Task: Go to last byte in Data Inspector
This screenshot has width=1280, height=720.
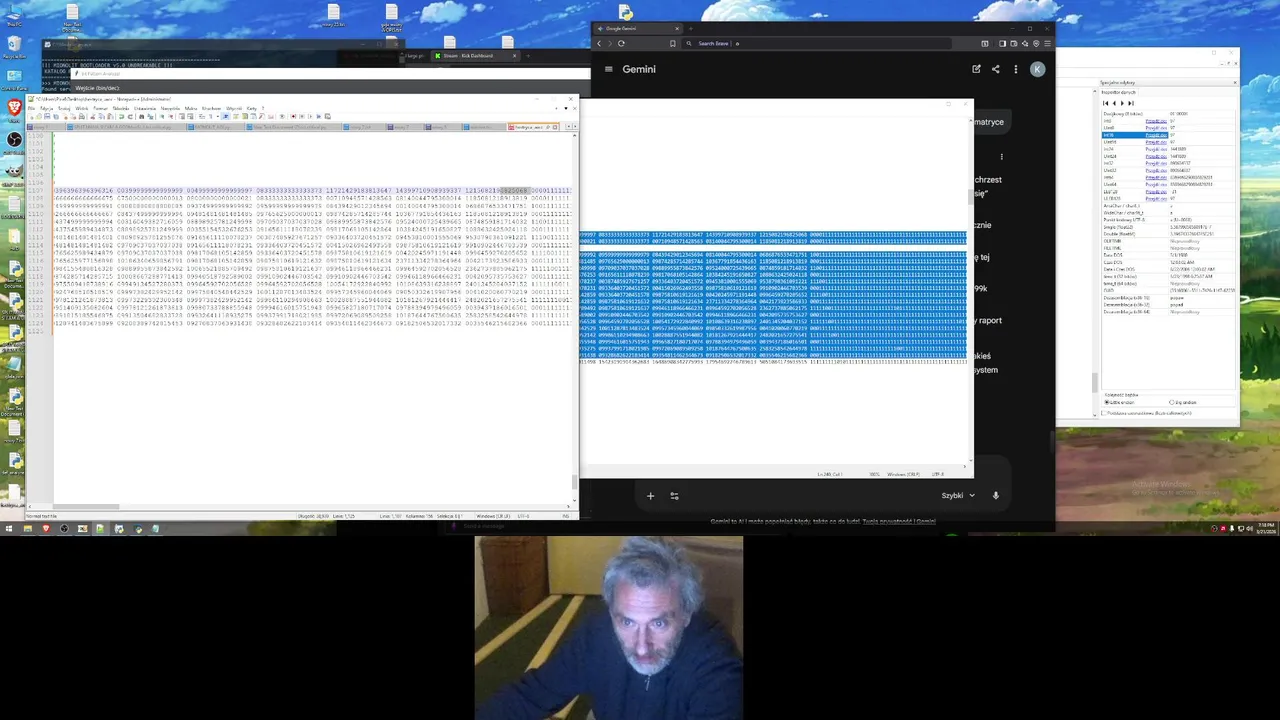Action: pos(1131,103)
